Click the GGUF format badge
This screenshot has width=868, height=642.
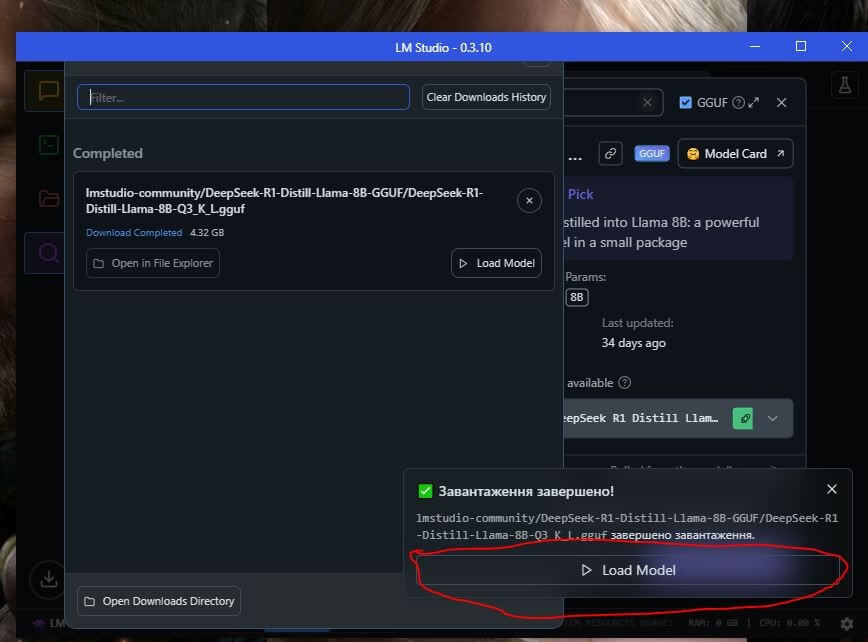coord(652,153)
